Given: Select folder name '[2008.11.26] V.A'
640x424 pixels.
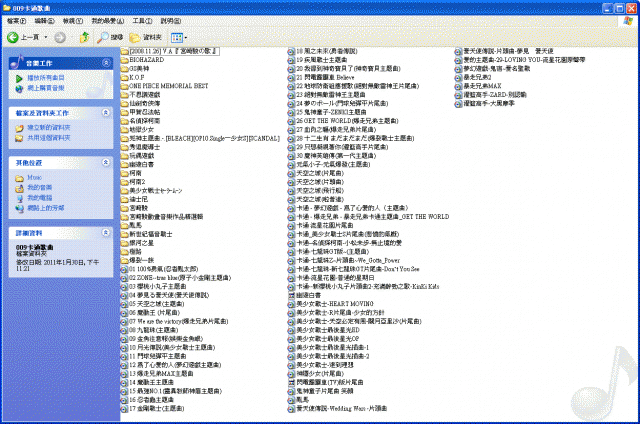Looking at the screenshot, I should [174, 51].
